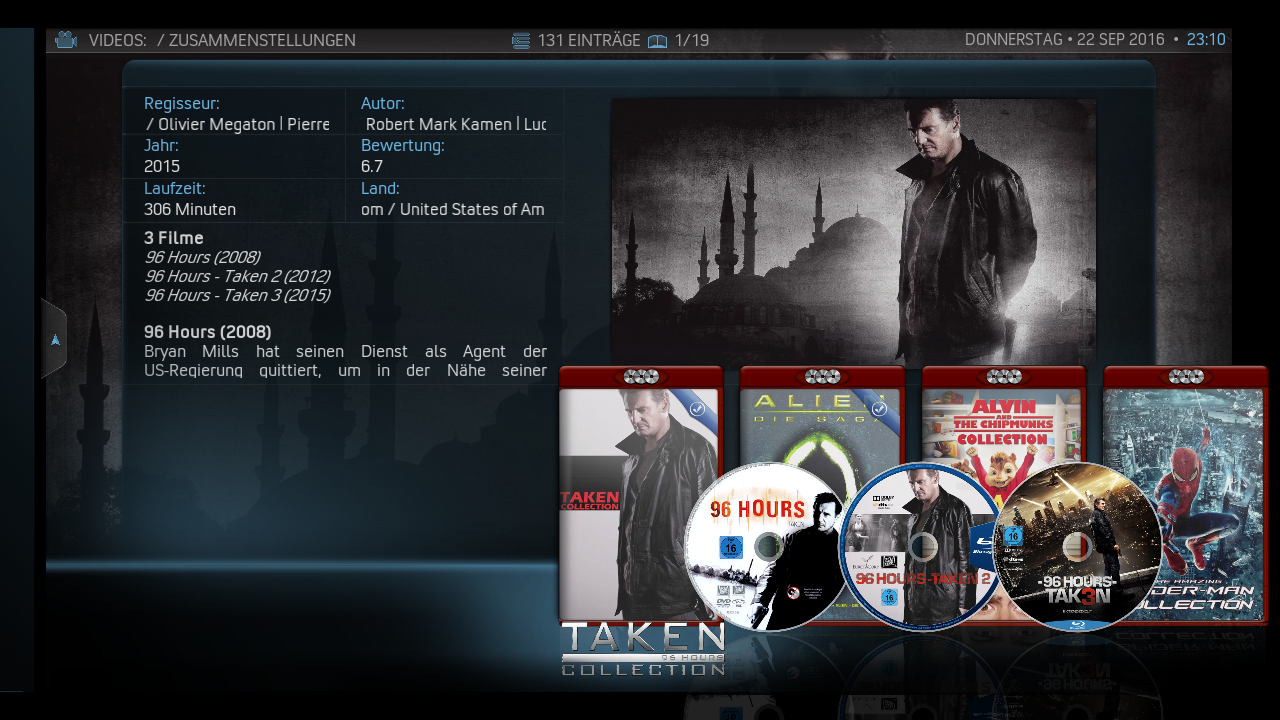Click the 'Bewertung:' label
Image resolution: width=1280 pixels, height=720 pixels.
403,146
